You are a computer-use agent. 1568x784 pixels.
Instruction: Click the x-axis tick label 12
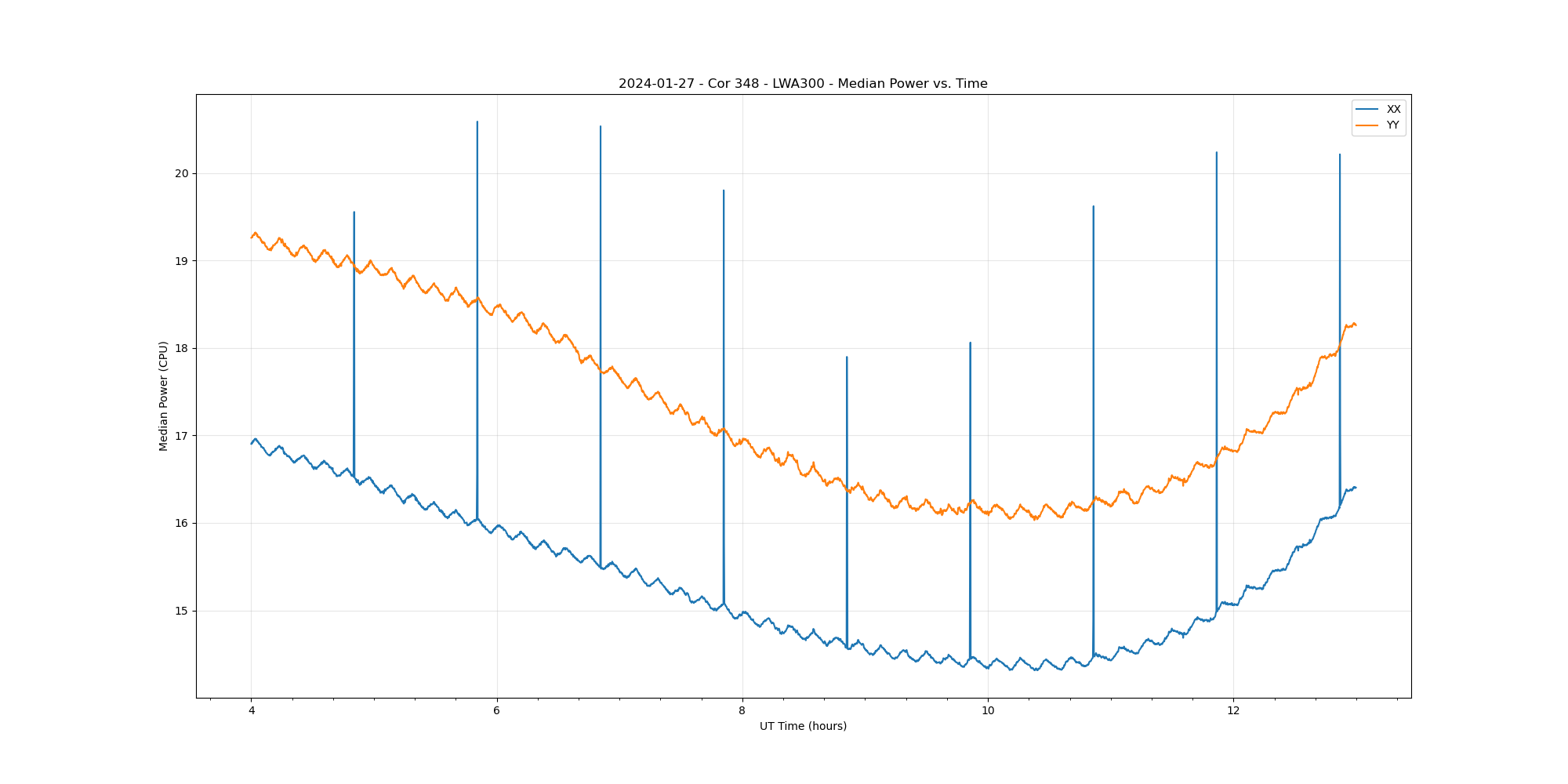tap(1233, 711)
